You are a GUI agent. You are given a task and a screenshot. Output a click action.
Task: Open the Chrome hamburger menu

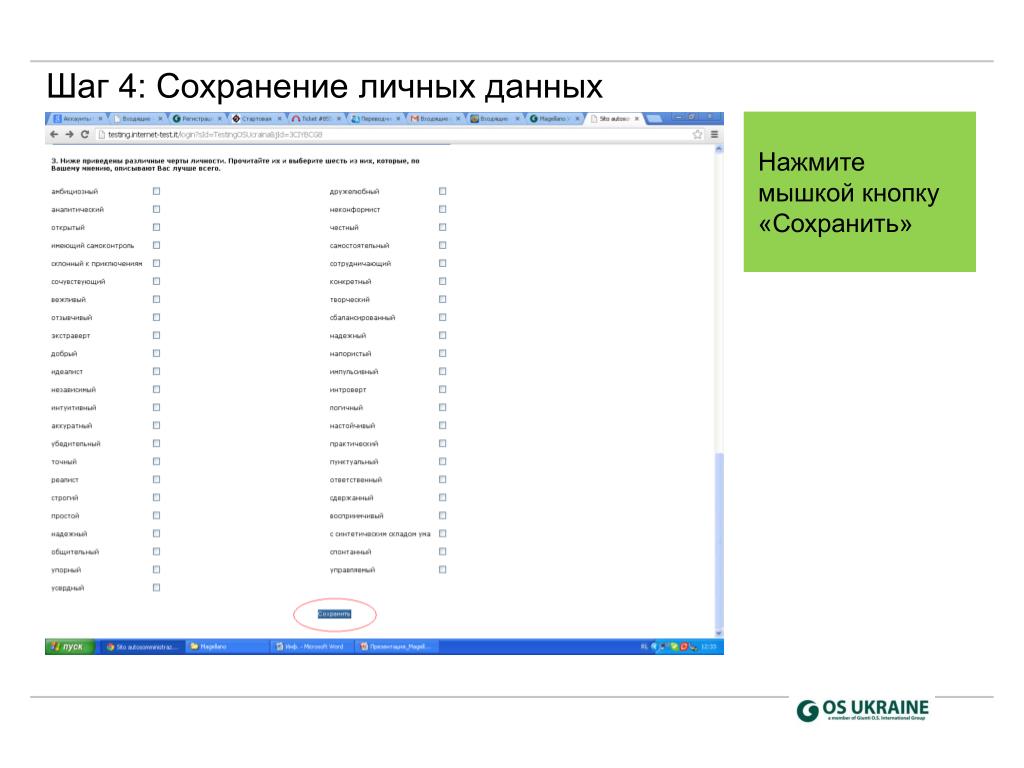714,135
